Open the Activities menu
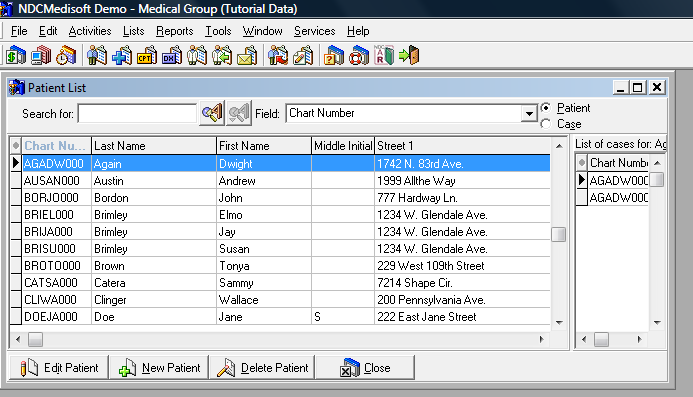This screenshot has height=397, width=693. tap(90, 31)
